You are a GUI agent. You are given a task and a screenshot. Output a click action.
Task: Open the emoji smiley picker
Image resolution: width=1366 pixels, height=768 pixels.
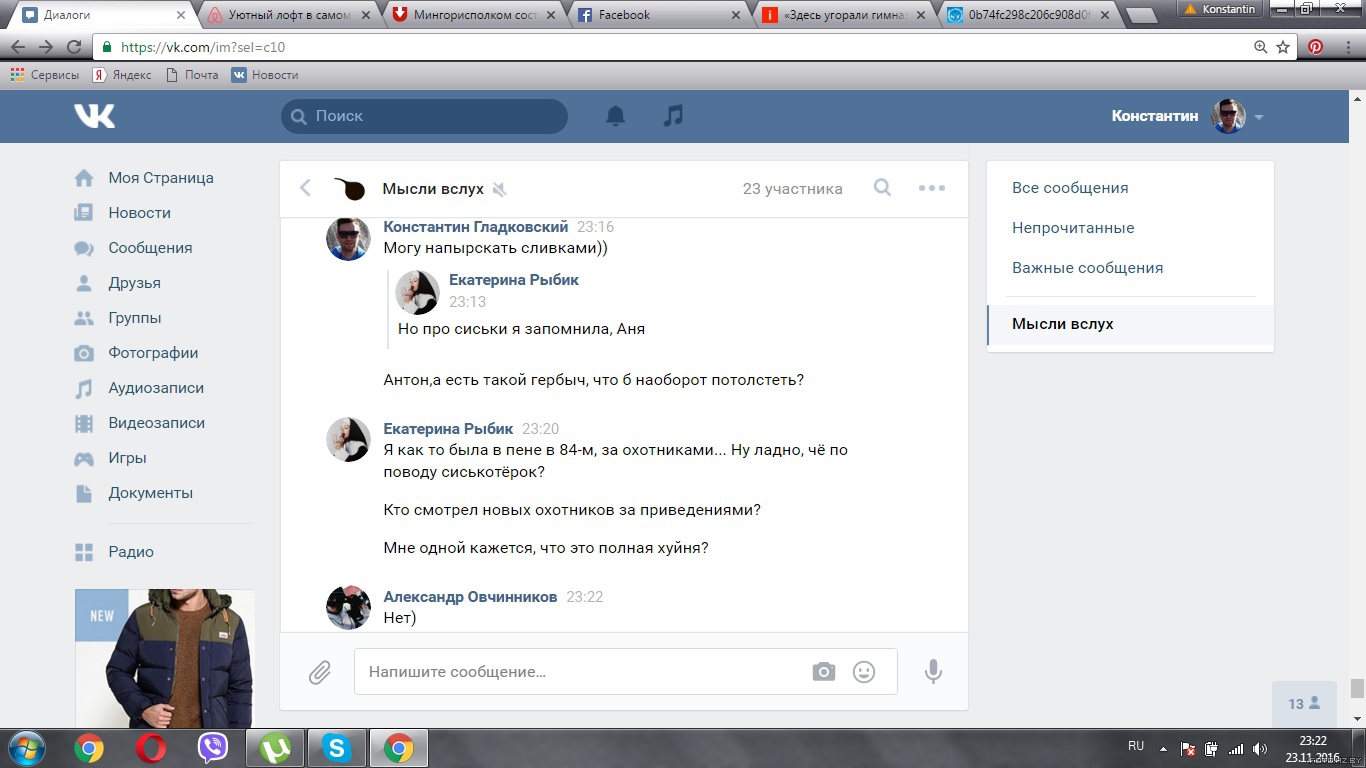pos(864,672)
